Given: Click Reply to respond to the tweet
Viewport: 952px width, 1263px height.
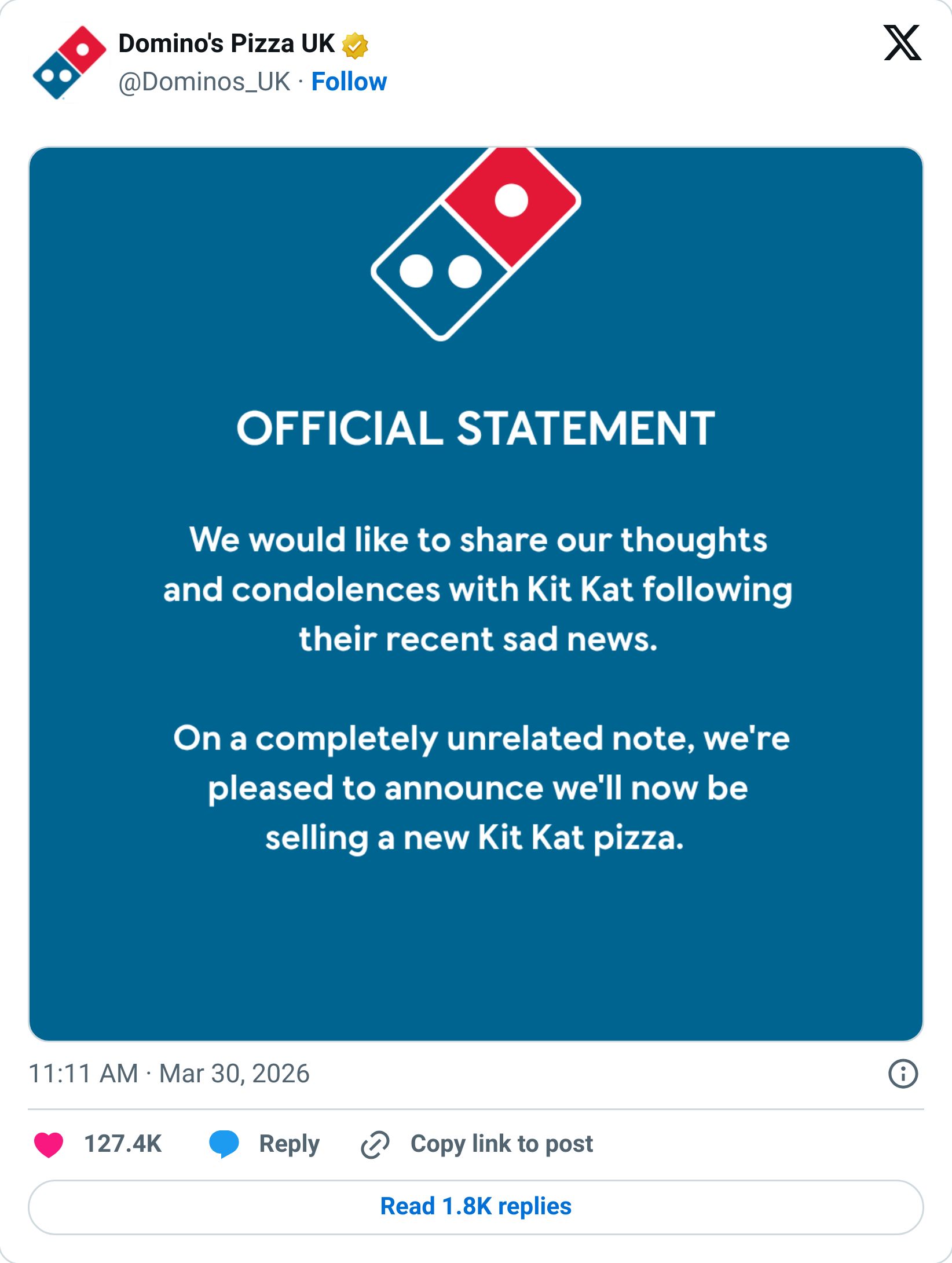Looking at the screenshot, I should tap(288, 1143).
